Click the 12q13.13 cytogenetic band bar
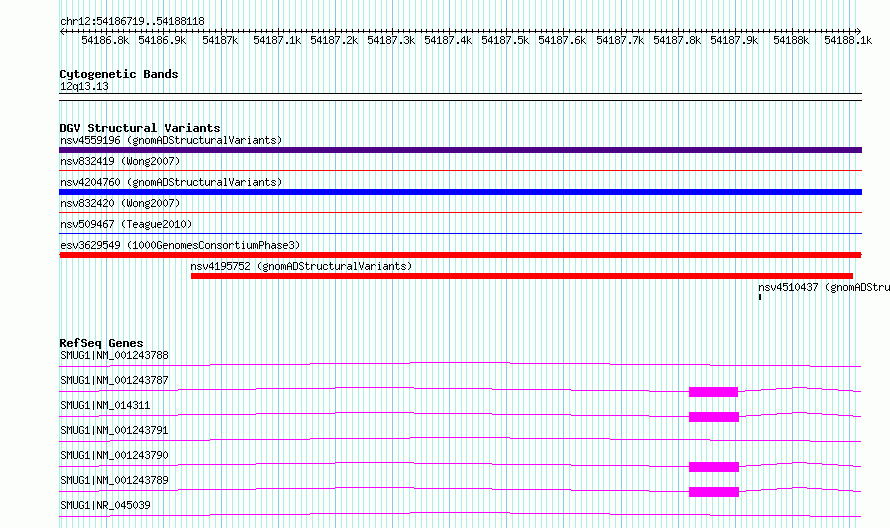The width and height of the screenshot is (890, 528). [460, 97]
